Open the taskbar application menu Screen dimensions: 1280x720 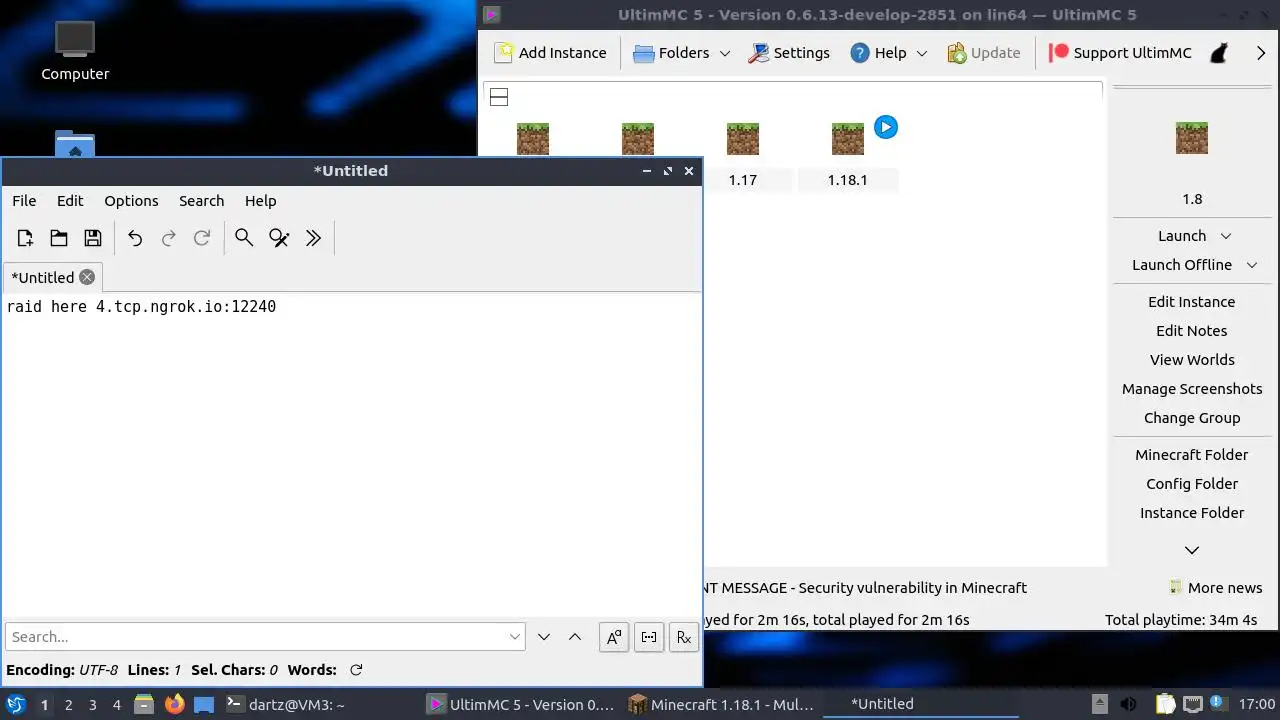[16, 704]
